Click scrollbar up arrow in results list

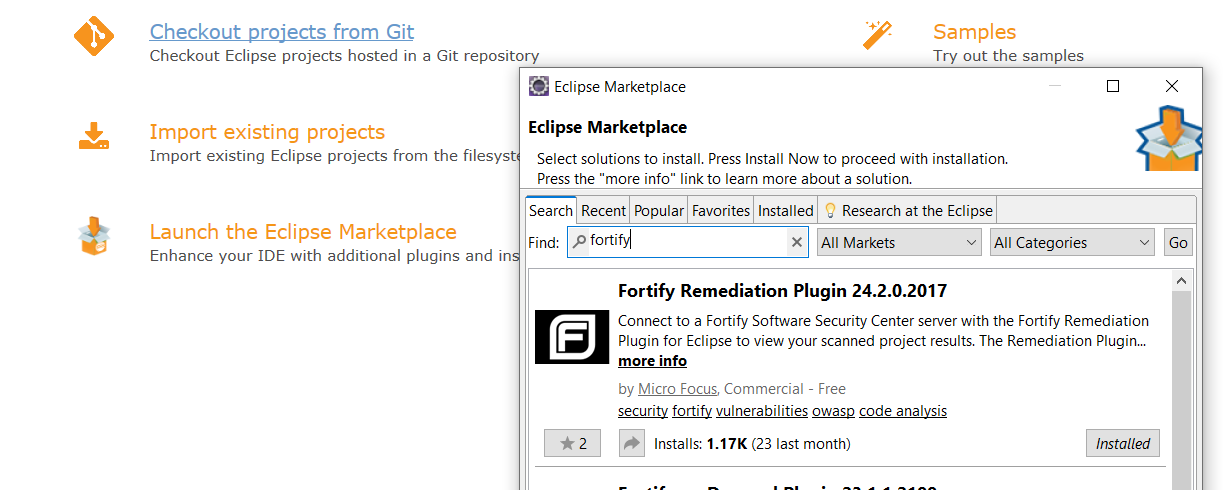click(1182, 280)
